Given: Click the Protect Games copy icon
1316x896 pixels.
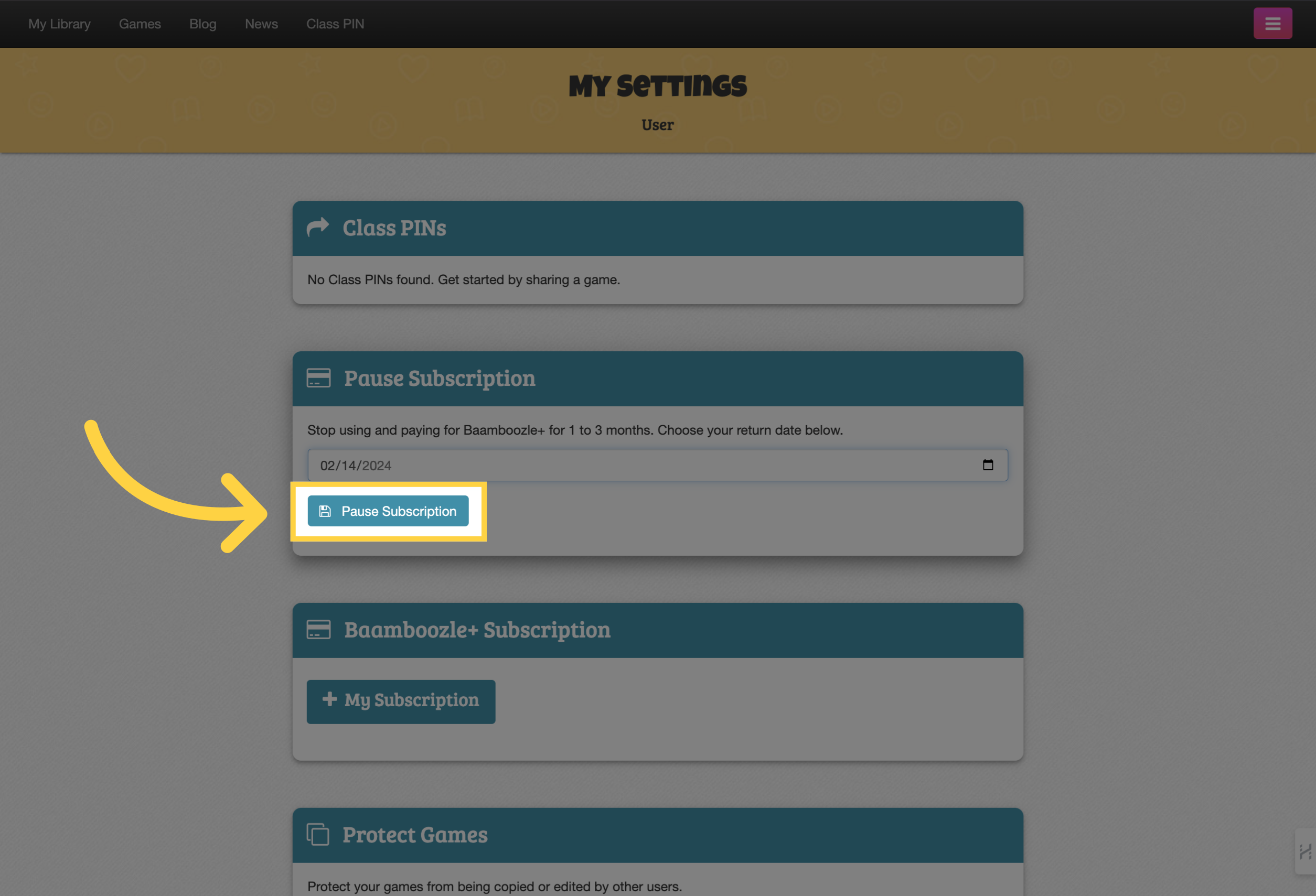Looking at the screenshot, I should (x=318, y=834).
